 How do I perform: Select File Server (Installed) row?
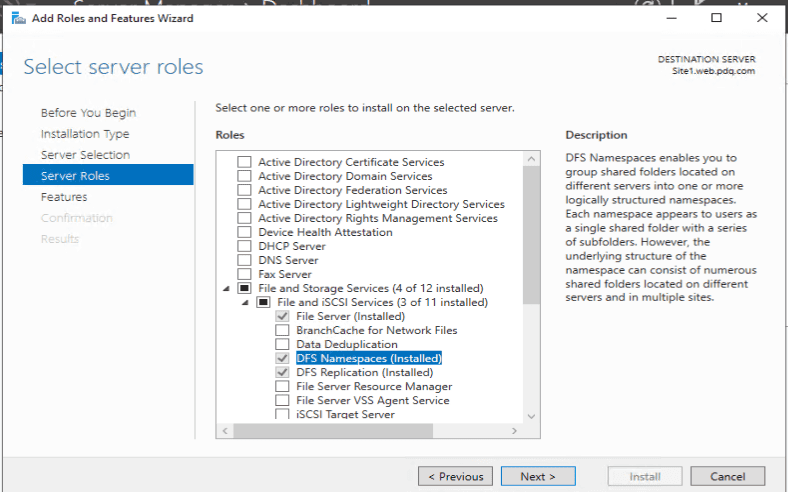tap(350, 316)
